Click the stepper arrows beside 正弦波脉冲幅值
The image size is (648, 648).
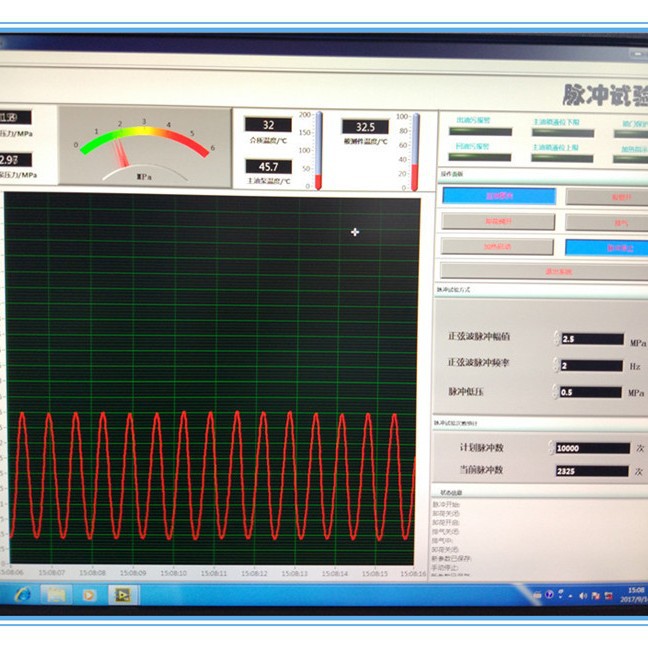(x=556, y=338)
